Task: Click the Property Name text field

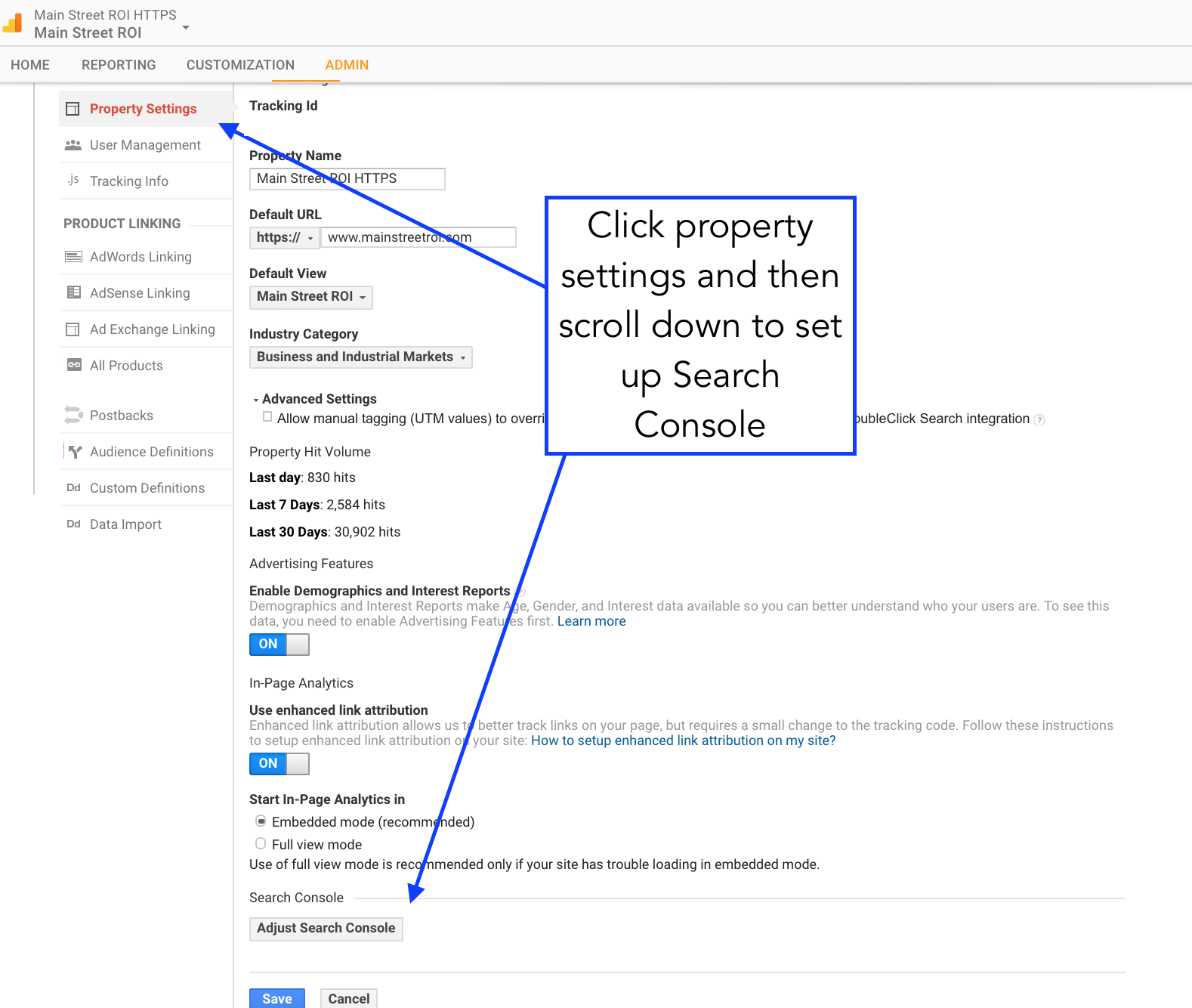Action: (x=347, y=179)
